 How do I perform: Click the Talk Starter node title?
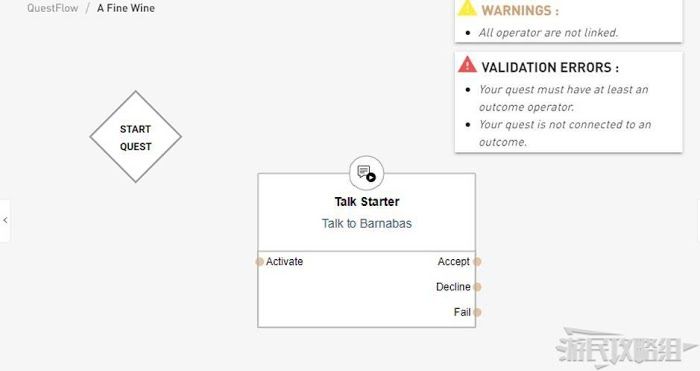tap(367, 202)
